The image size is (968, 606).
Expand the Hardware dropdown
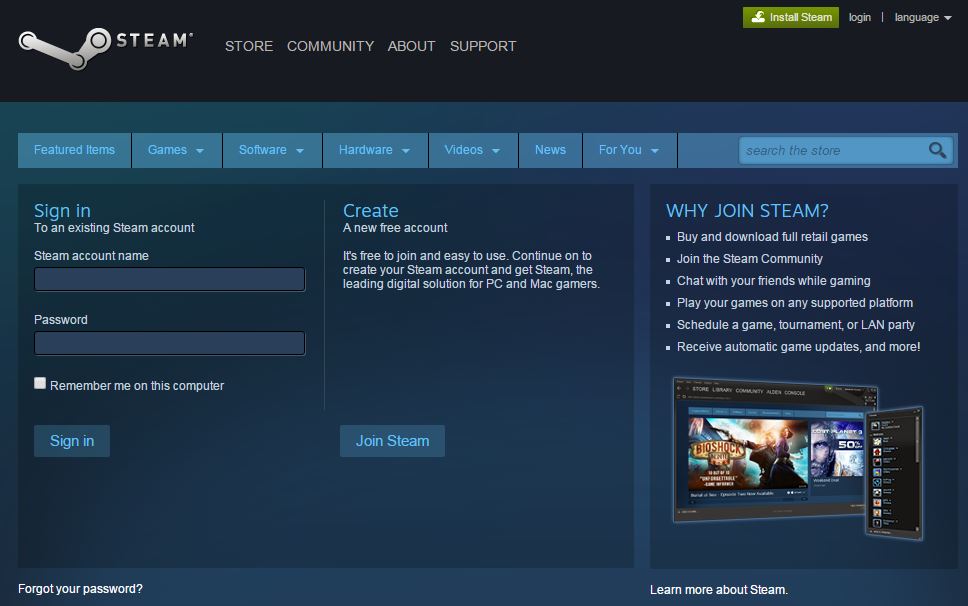(x=375, y=150)
